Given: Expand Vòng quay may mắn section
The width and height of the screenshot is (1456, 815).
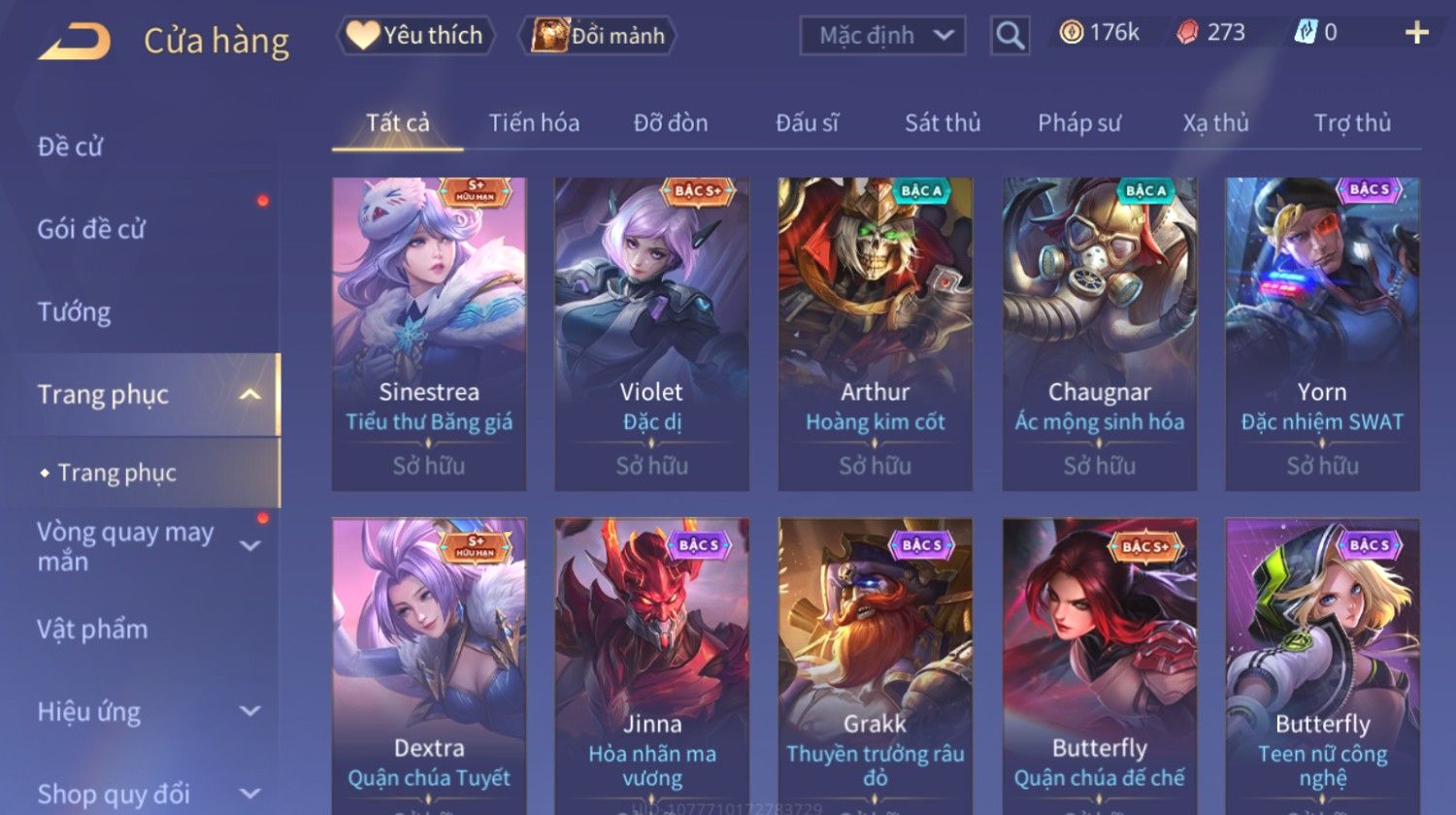Looking at the screenshot, I should tap(250, 546).
